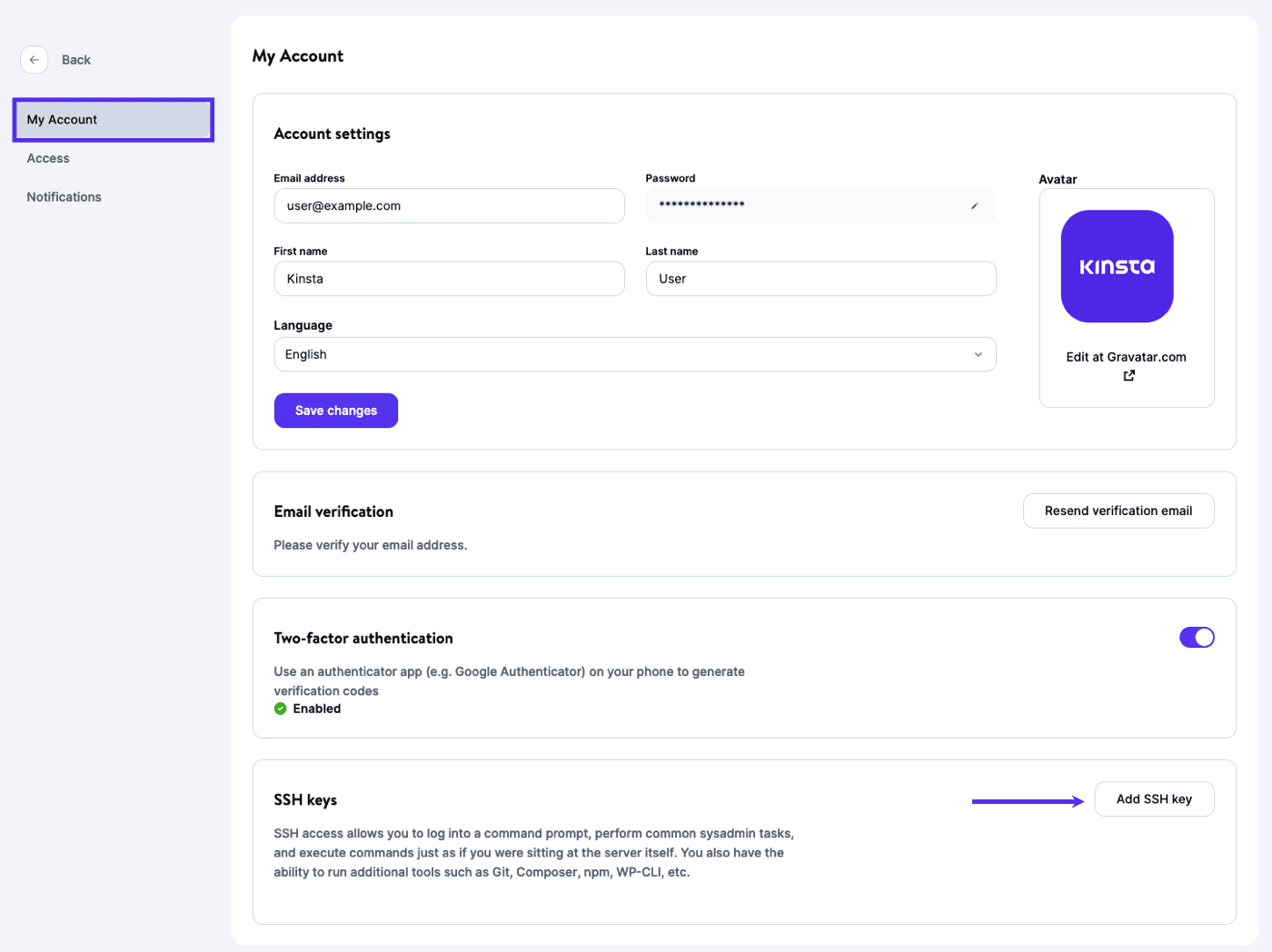The width and height of the screenshot is (1272, 952).
Task: Click the Kinsta logo avatar image
Action: 1117,266
